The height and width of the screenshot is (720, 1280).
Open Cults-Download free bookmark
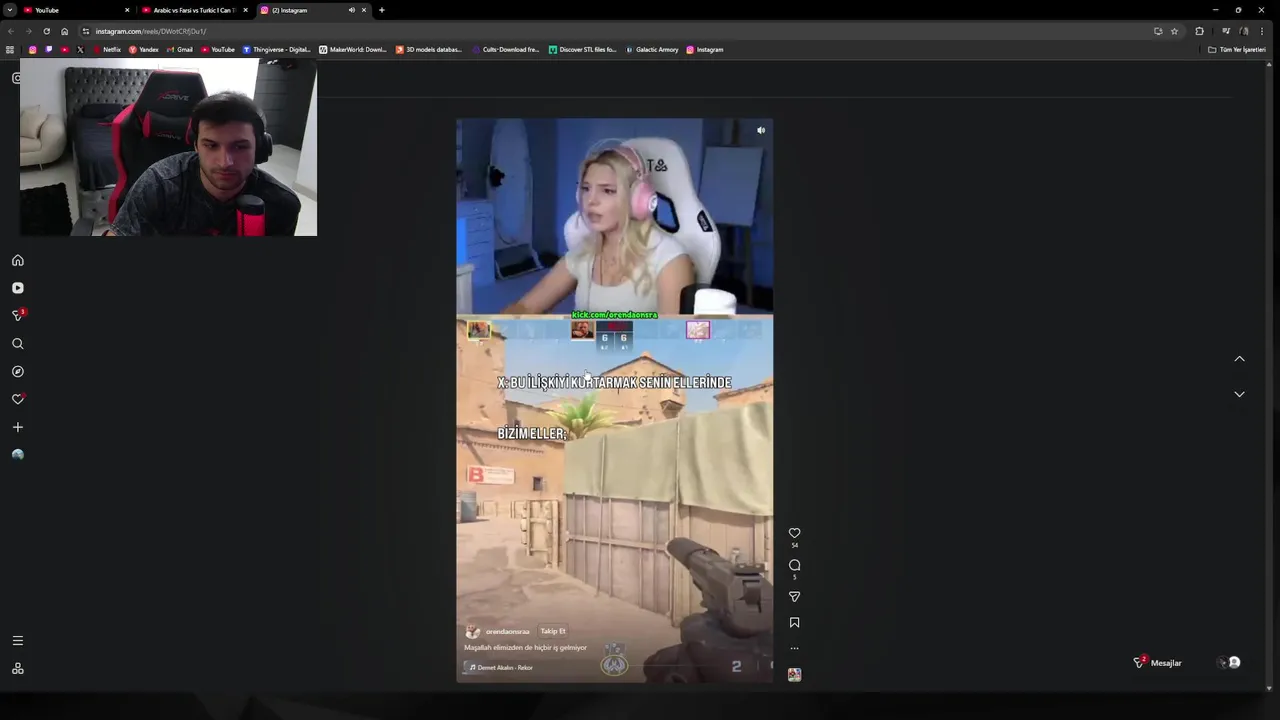(x=506, y=49)
